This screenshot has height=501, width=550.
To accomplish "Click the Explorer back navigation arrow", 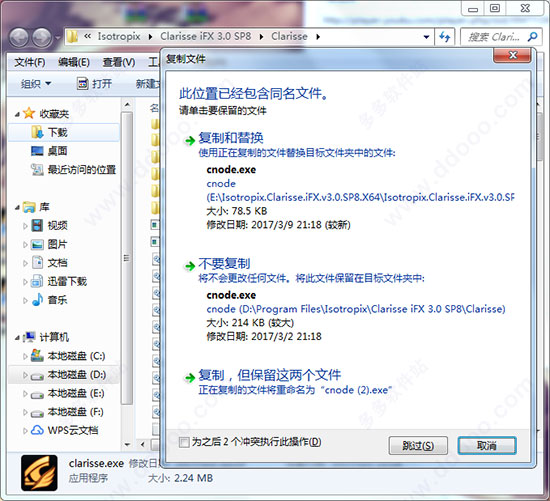I will tap(19, 37).
